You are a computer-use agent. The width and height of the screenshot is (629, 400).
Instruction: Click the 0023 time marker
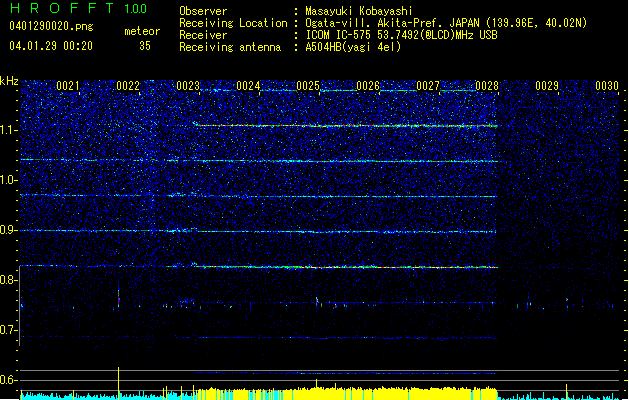[188, 86]
